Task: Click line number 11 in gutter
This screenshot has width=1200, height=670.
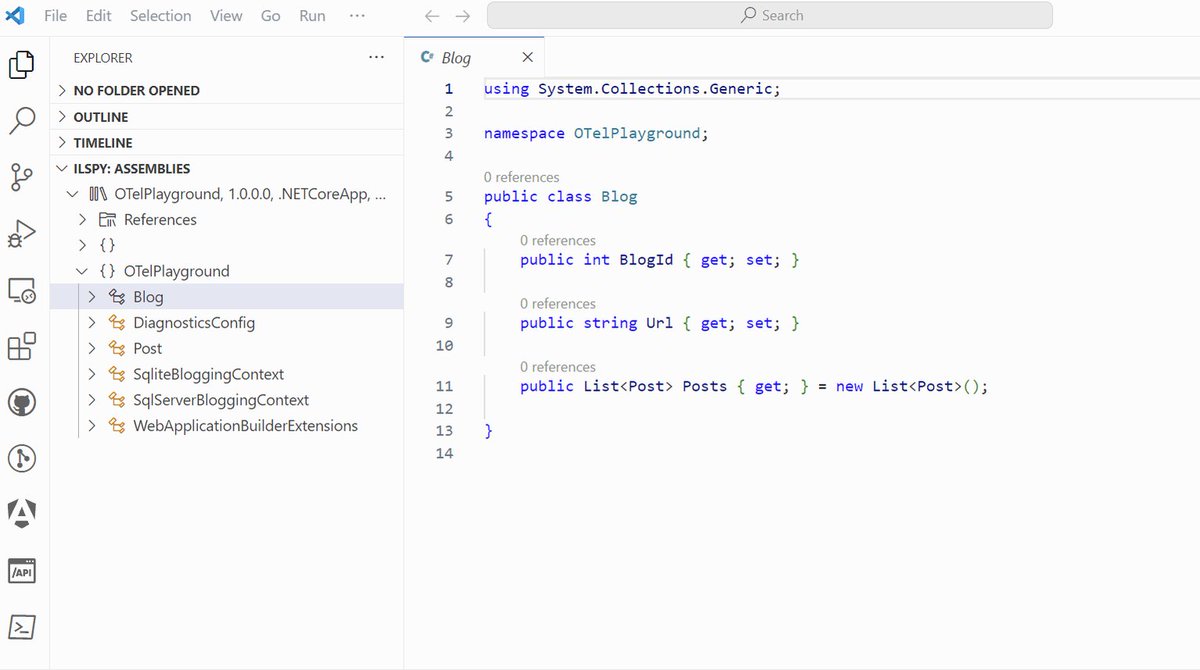Action: coord(445,386)
